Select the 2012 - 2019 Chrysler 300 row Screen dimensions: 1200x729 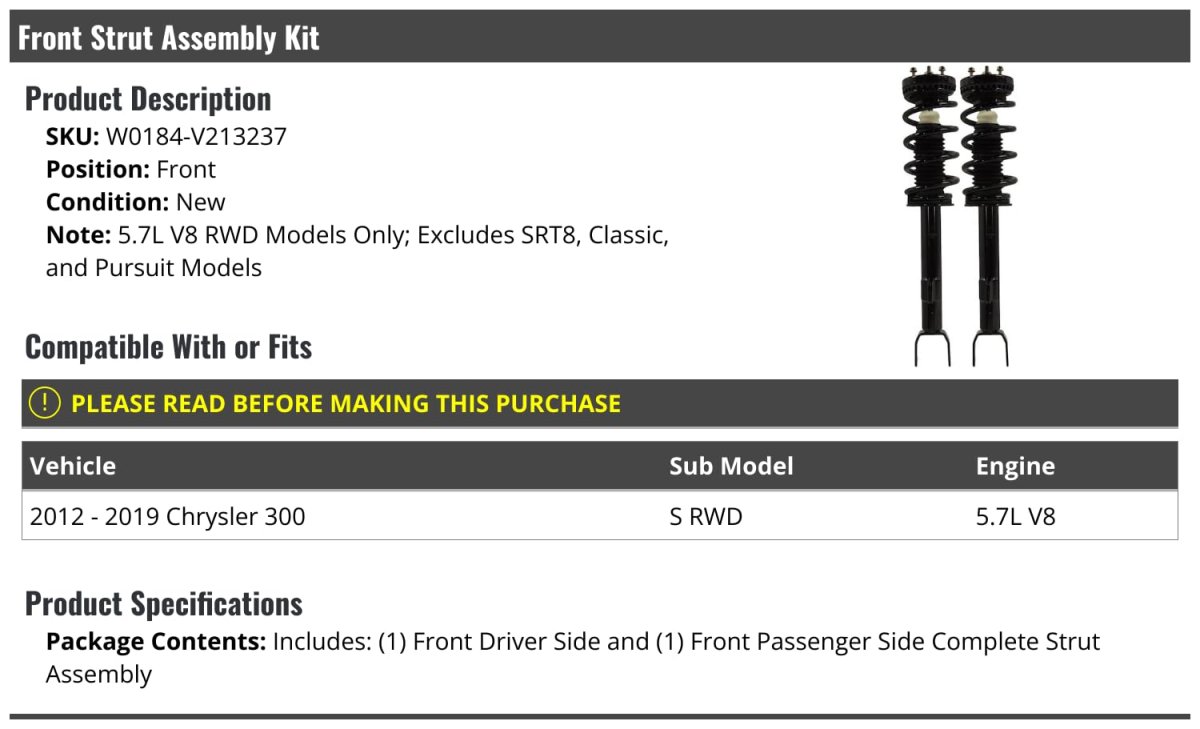(168, 517)
